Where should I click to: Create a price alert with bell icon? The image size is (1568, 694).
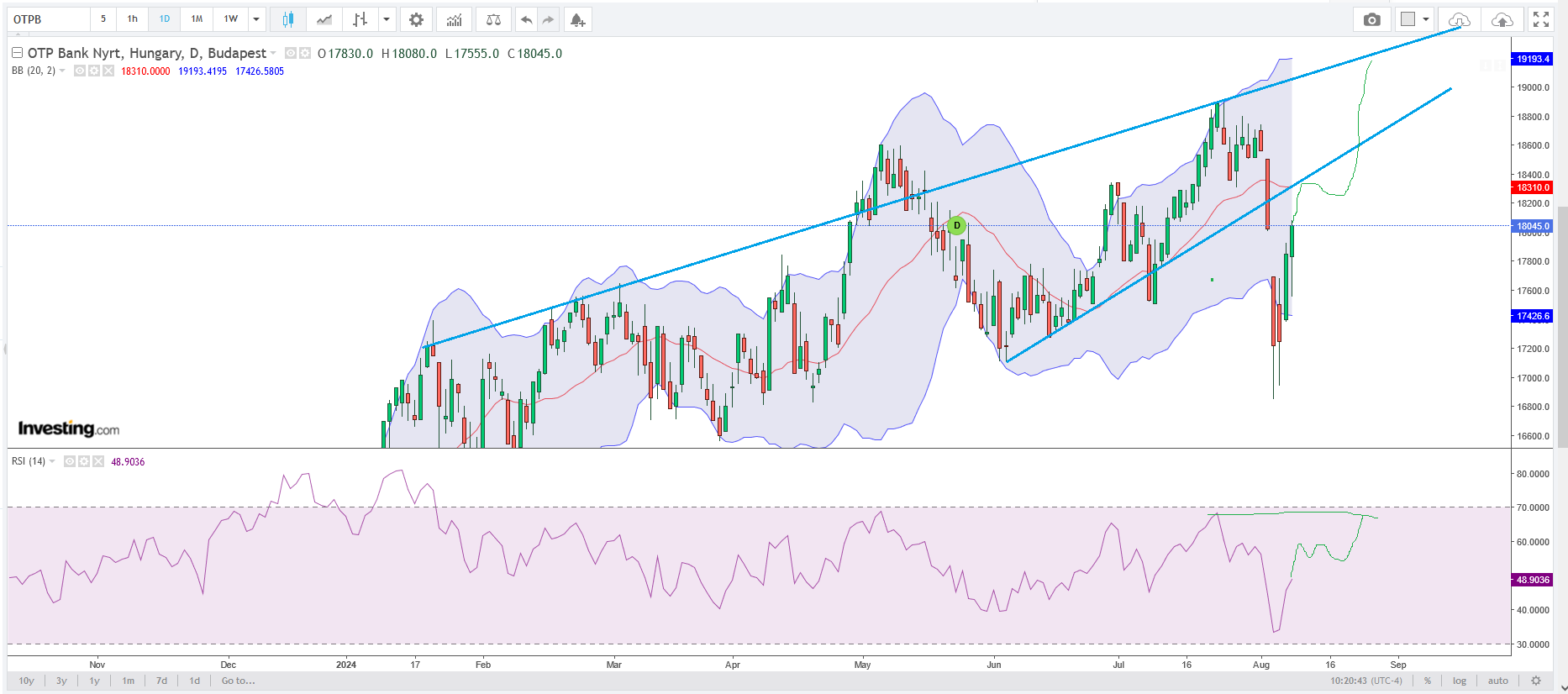click(577, 19)
